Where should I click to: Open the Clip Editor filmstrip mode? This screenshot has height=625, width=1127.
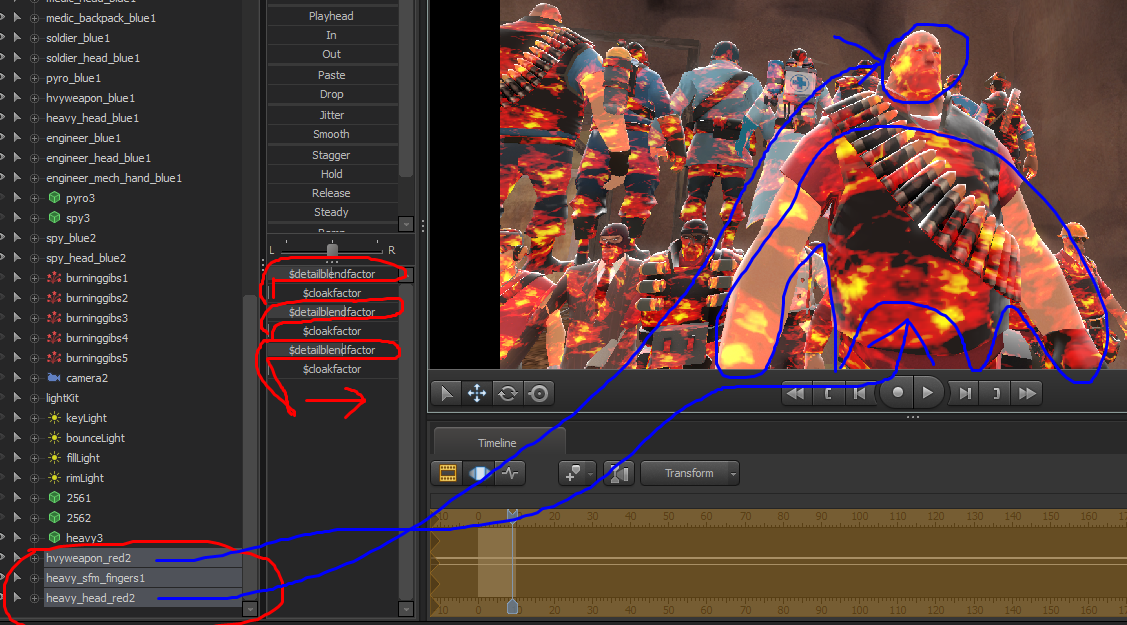tap(448, 473)
